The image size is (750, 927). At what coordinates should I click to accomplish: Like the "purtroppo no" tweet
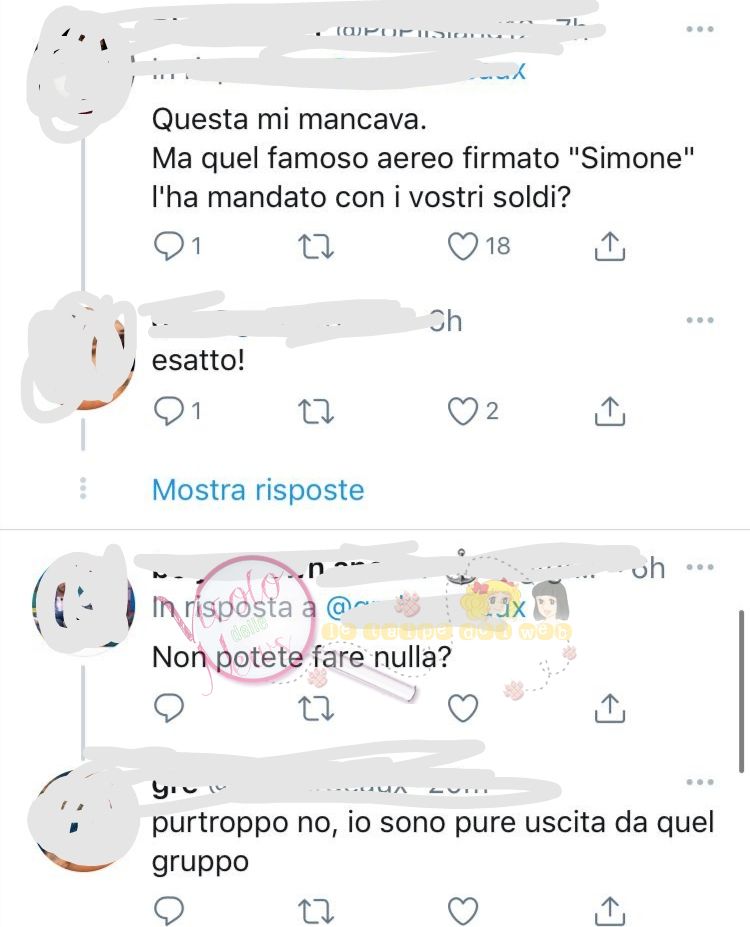(x=462, y=910)
